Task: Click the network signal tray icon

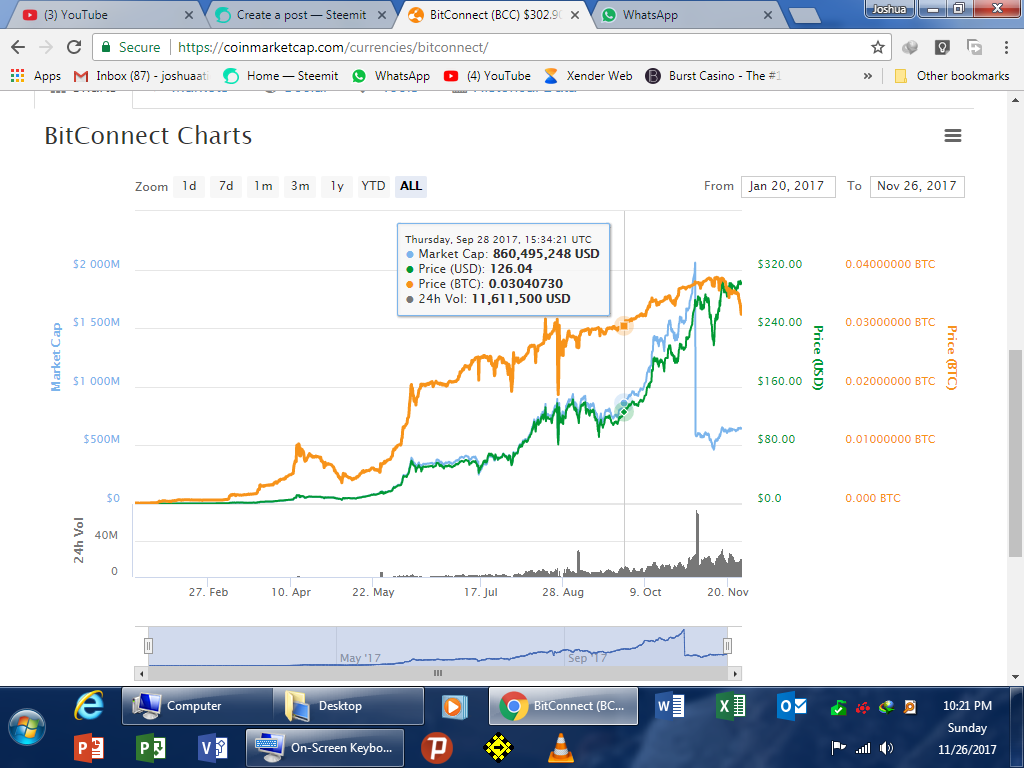Action: [x=863, y=748]
